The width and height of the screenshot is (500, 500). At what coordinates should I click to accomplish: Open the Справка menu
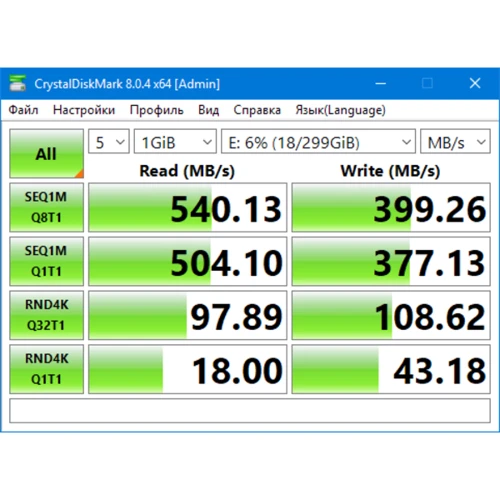[257, 110]
